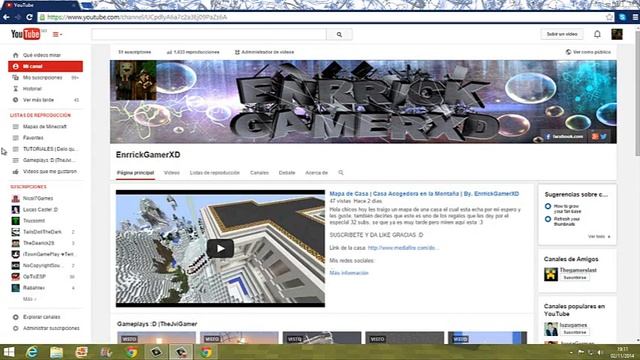640x360 pixels.
Task: Subscribe to Thegamerslast
Action: click(575, 278)
